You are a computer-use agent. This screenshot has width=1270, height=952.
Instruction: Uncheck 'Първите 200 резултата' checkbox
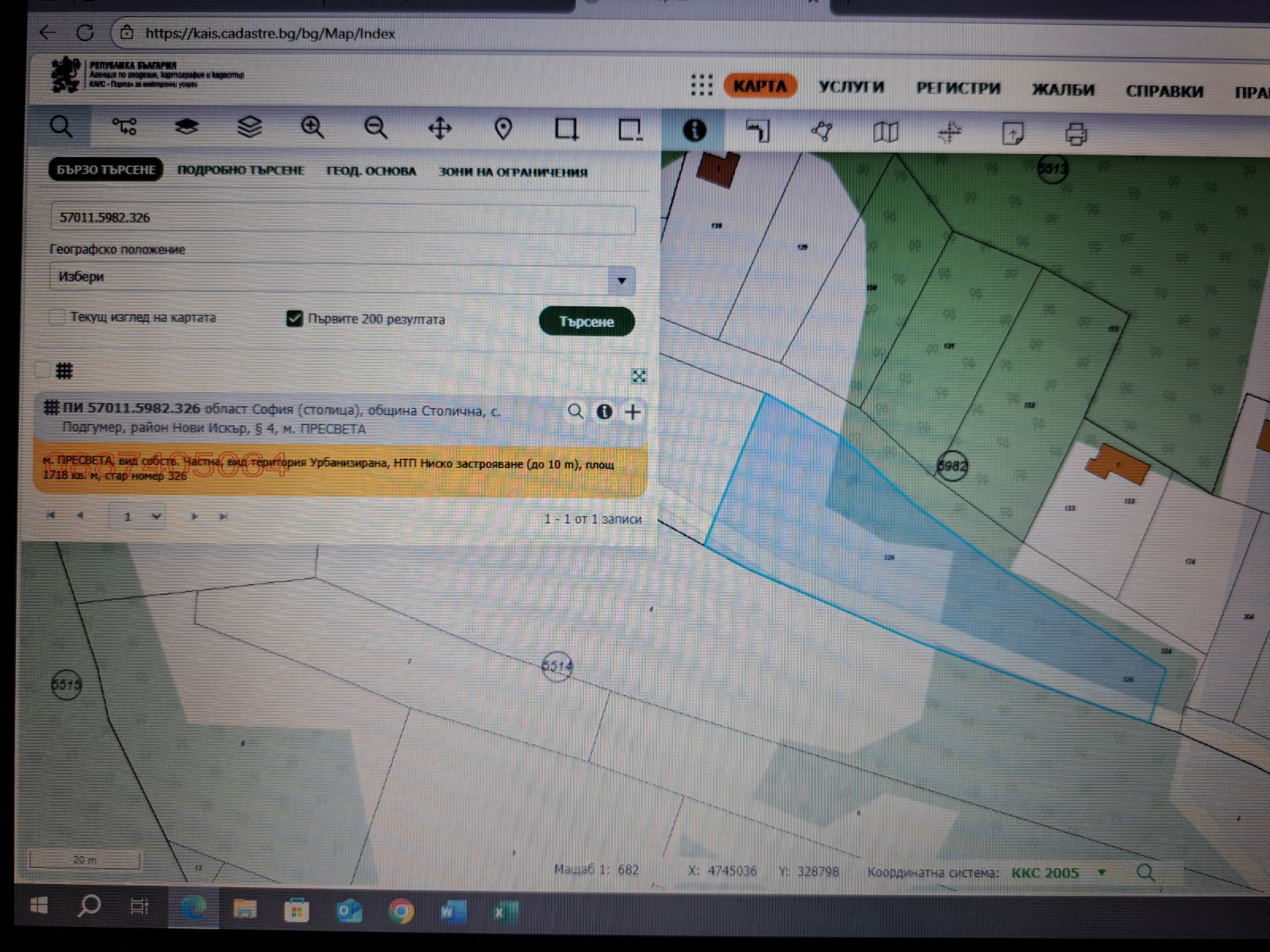tap(294, 319)
